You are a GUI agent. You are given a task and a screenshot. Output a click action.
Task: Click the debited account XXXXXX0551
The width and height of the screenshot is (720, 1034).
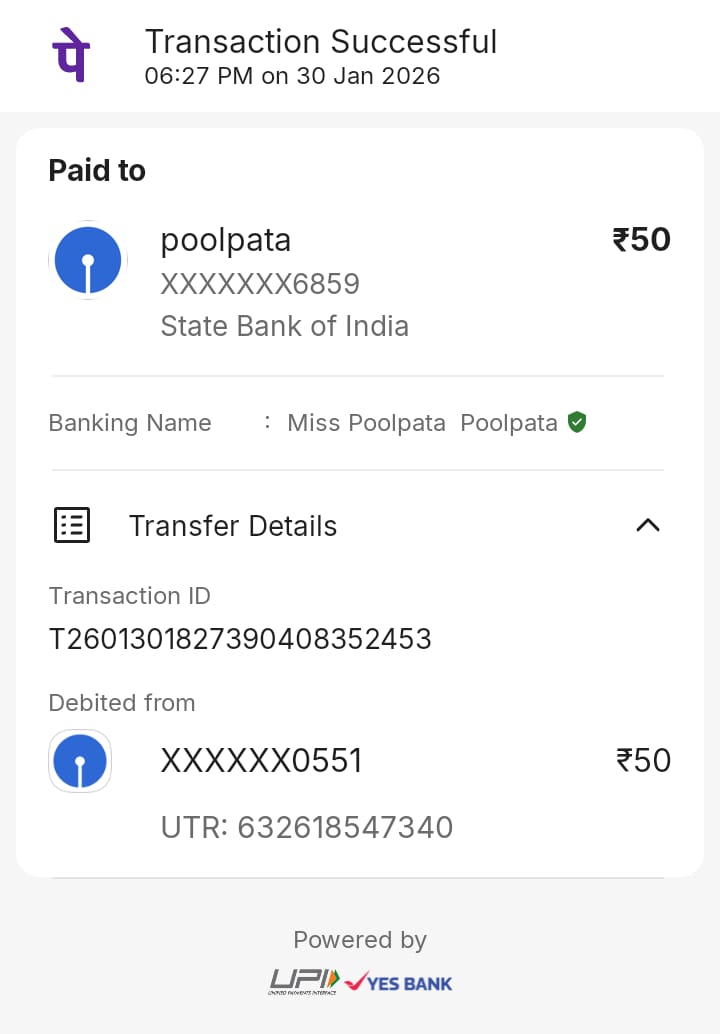[x=261, y=762]
